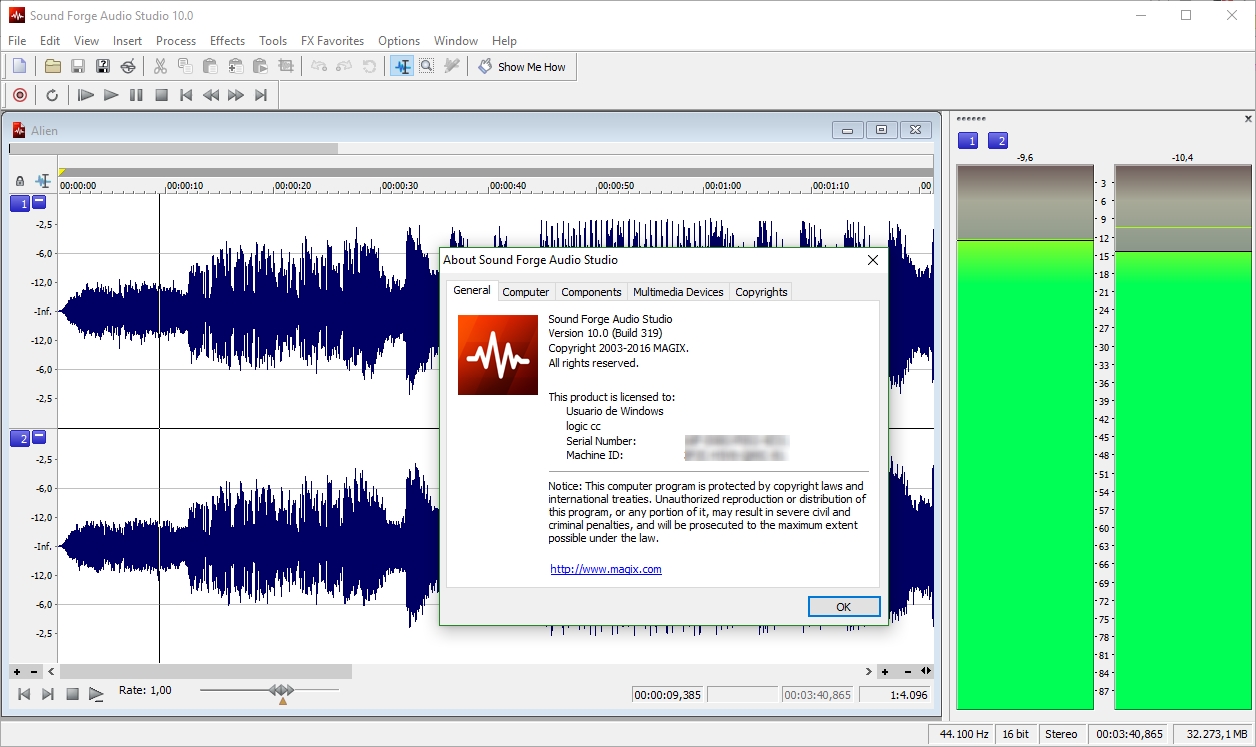Click OK in the About dialog

(x=844, y=607)
